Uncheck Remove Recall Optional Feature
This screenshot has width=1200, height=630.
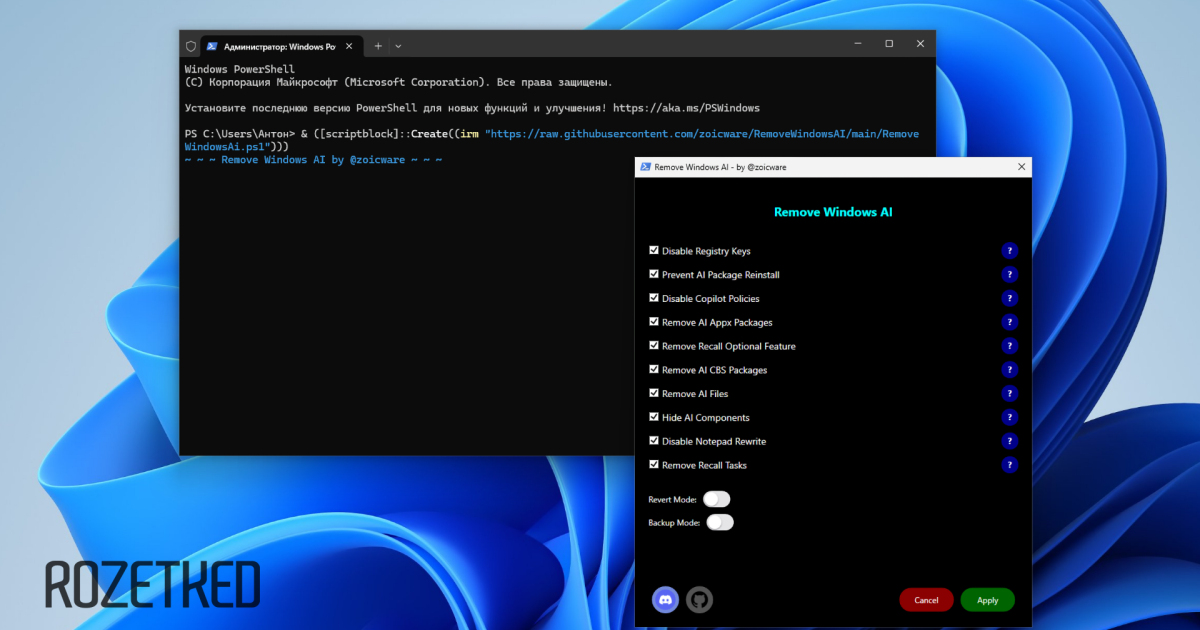(x=654, y=346)
